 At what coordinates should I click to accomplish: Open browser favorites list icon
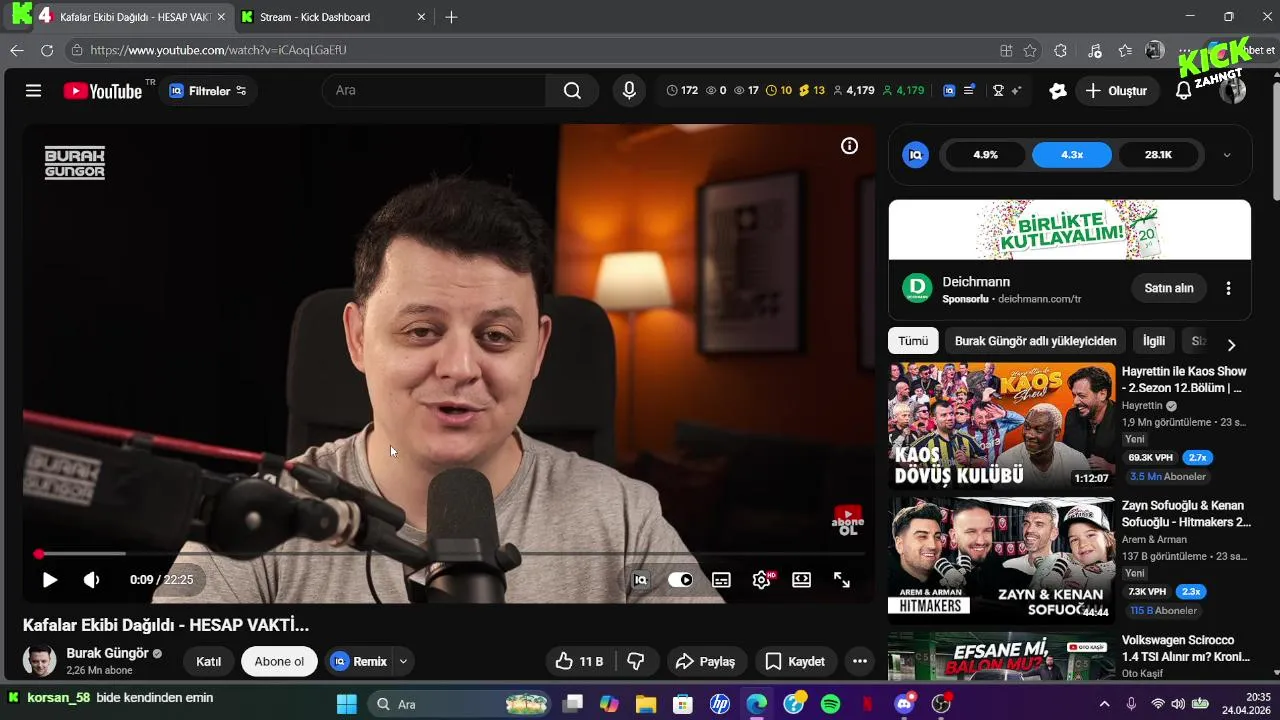[1125, 50]
